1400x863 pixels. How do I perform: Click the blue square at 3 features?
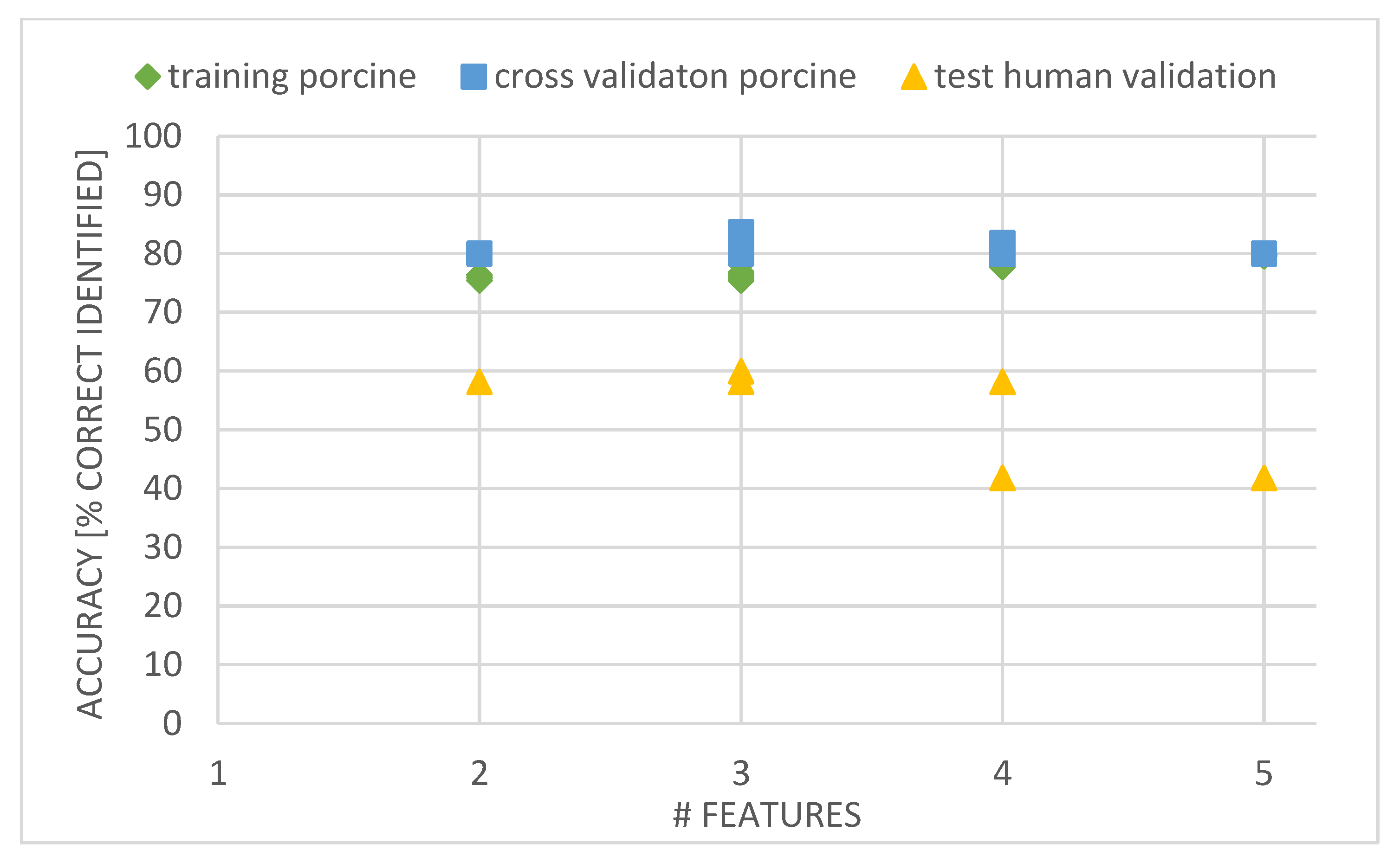pos(740,243)
